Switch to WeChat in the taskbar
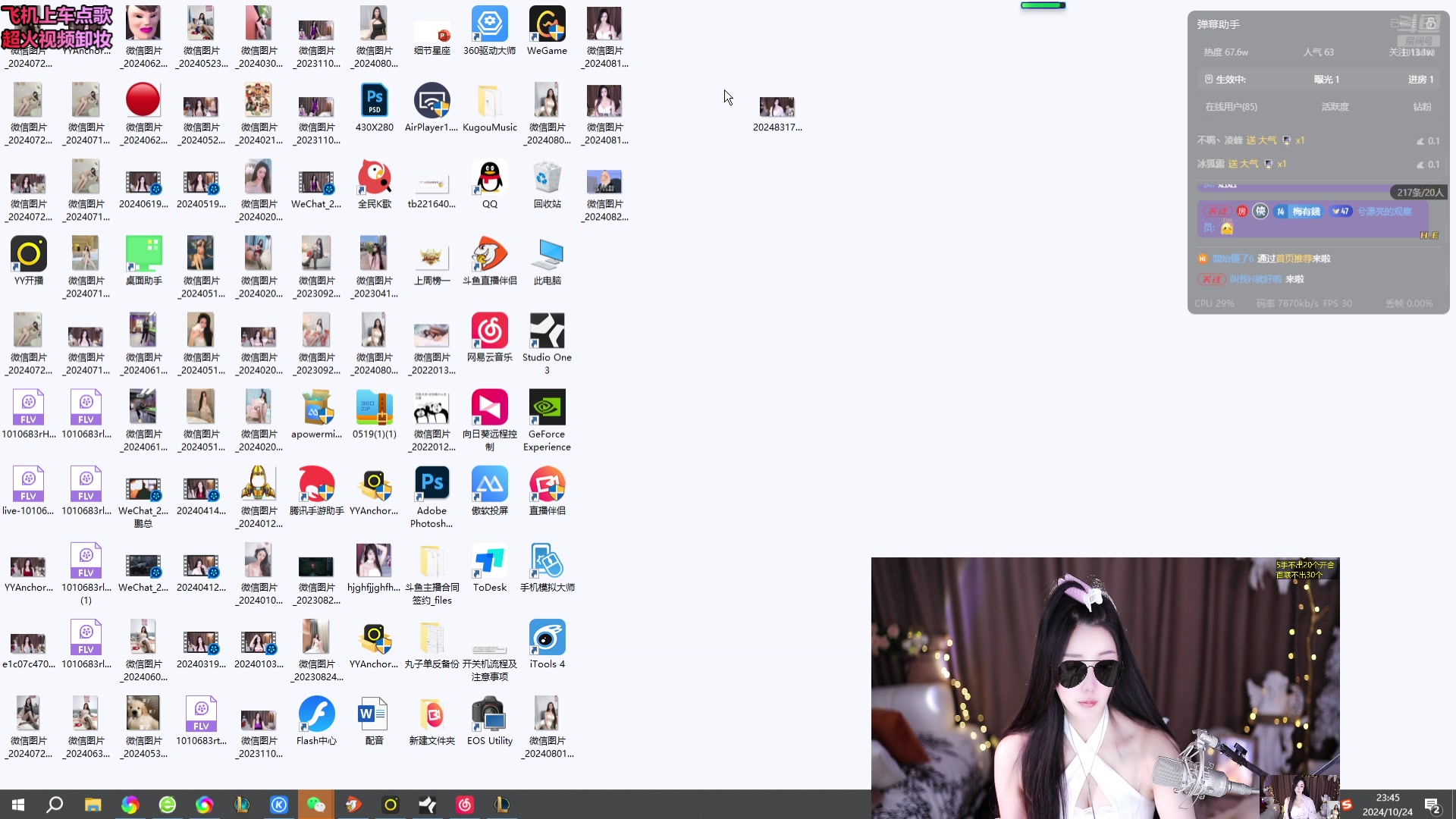Viewport: 1456px width, 819px height. click(316, 805)
